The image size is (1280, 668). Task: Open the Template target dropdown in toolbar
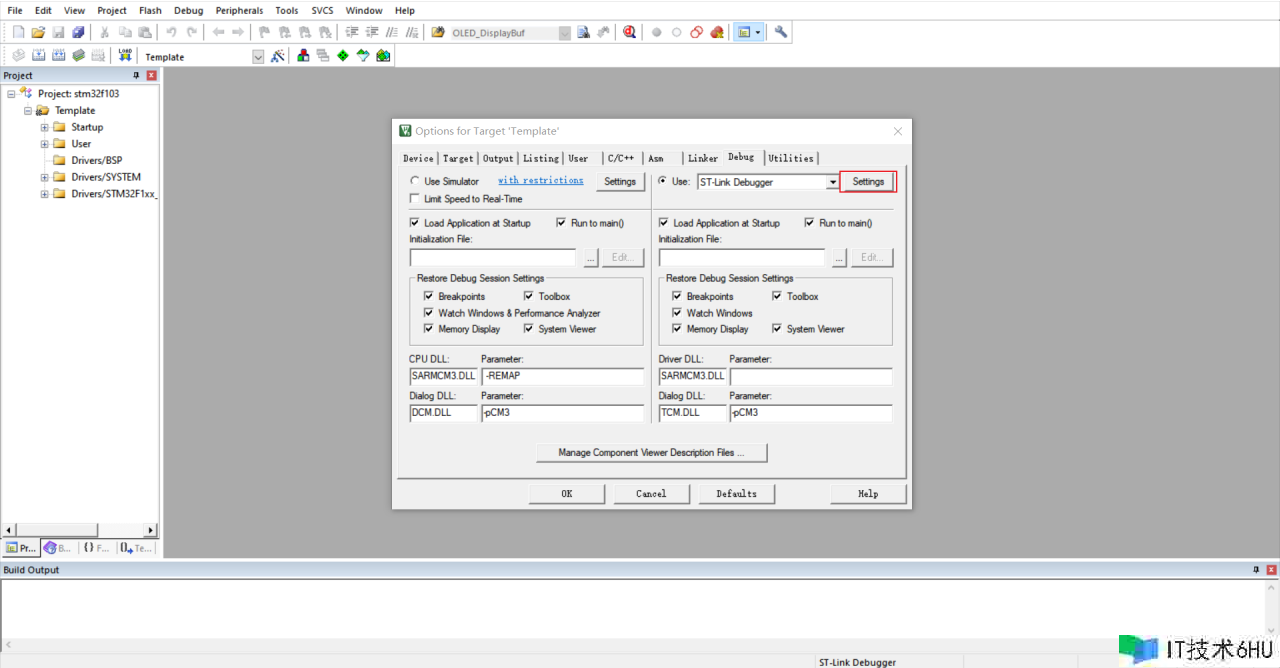[x=258, y=57]
